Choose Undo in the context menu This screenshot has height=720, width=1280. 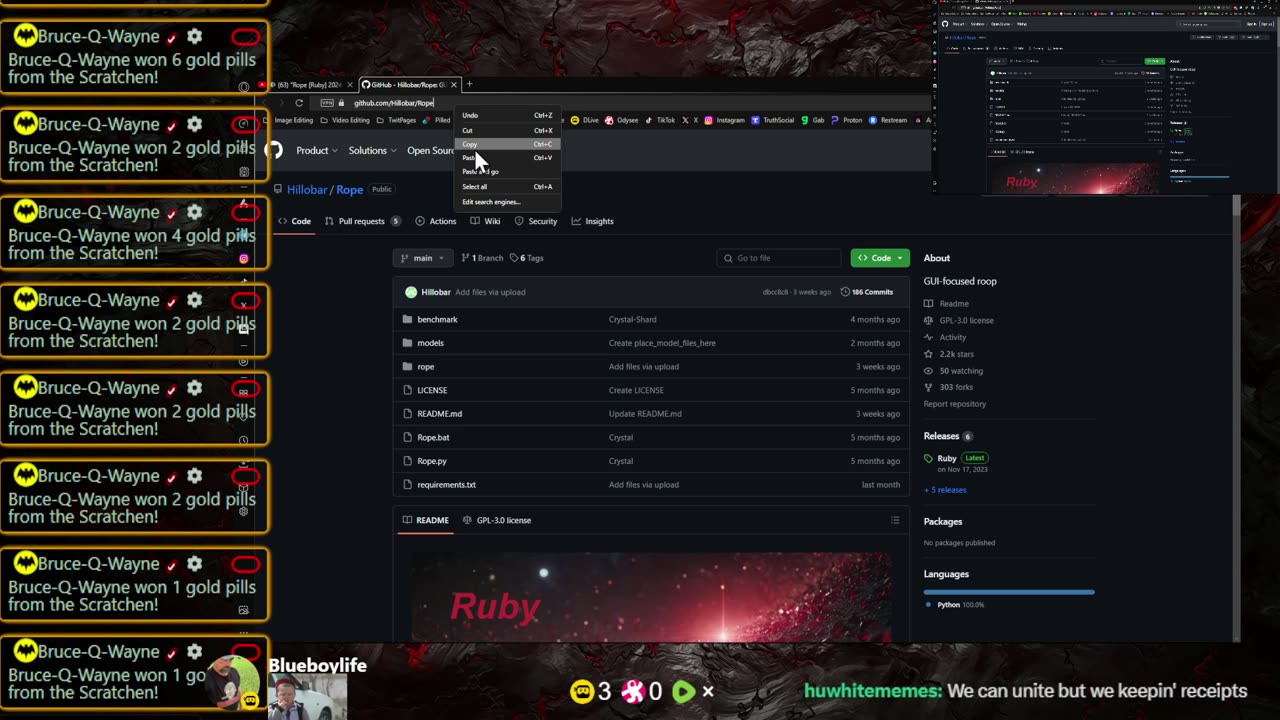(x=507, y=115)
